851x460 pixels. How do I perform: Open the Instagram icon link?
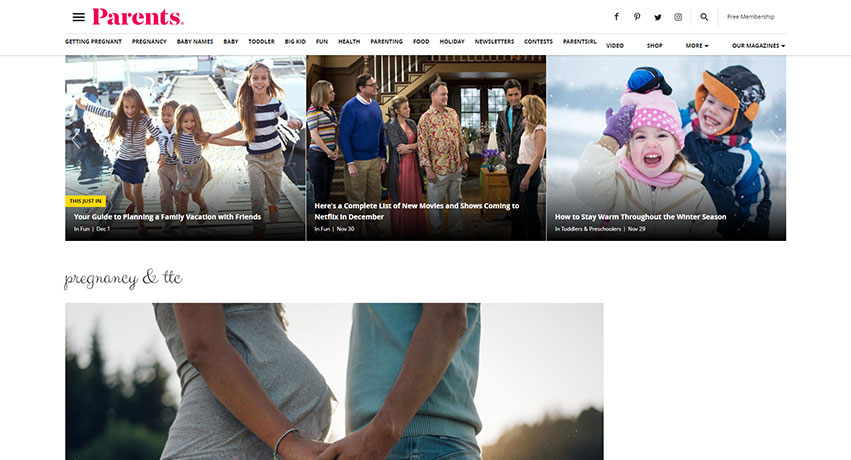[x=678, y=17]
